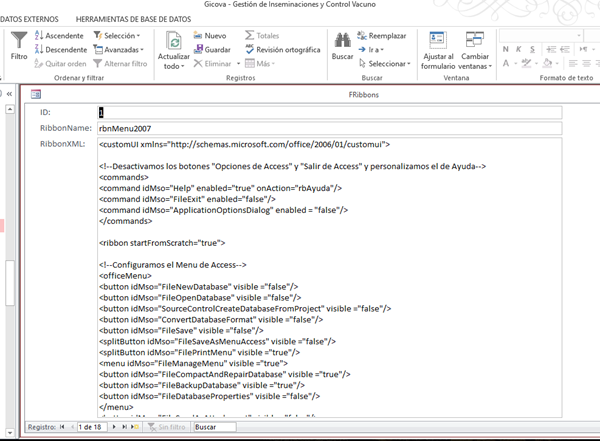Click the RibbonXML label
600x441 pixels.
click(x=63, y=144)
